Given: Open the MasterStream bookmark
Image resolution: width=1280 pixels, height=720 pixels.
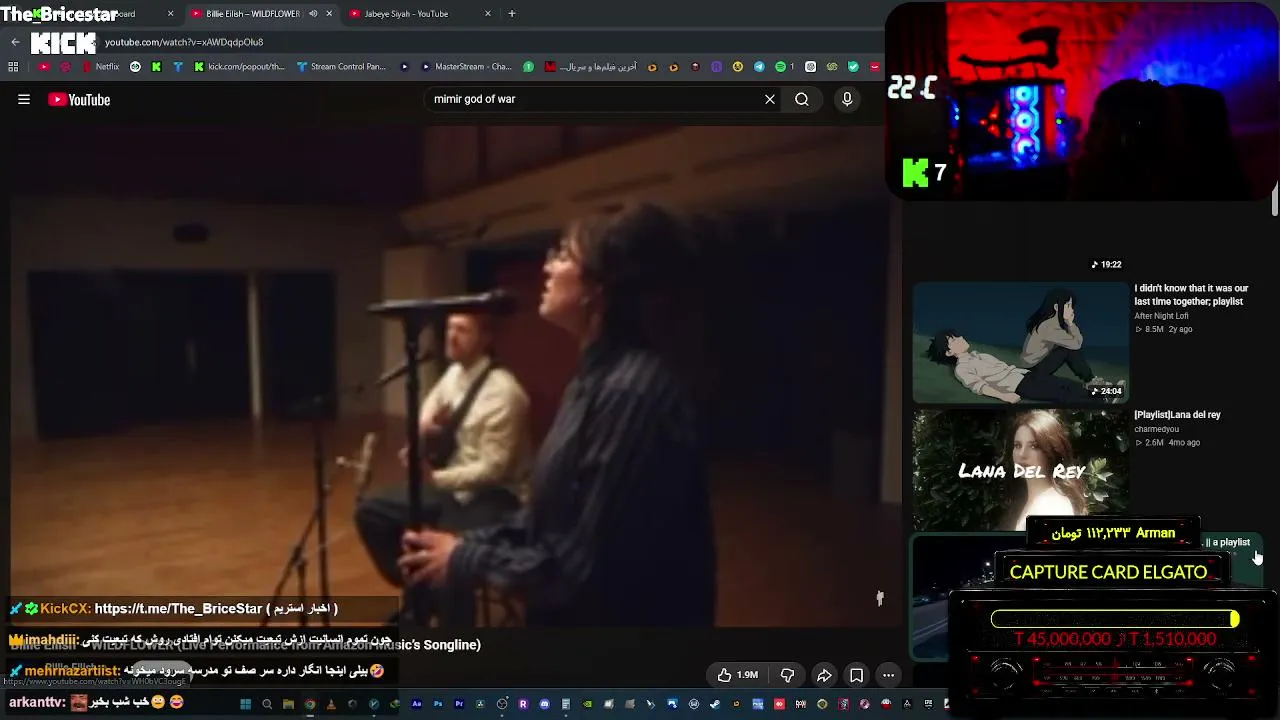Looking at the screenshot, I should tap(467, 67).
